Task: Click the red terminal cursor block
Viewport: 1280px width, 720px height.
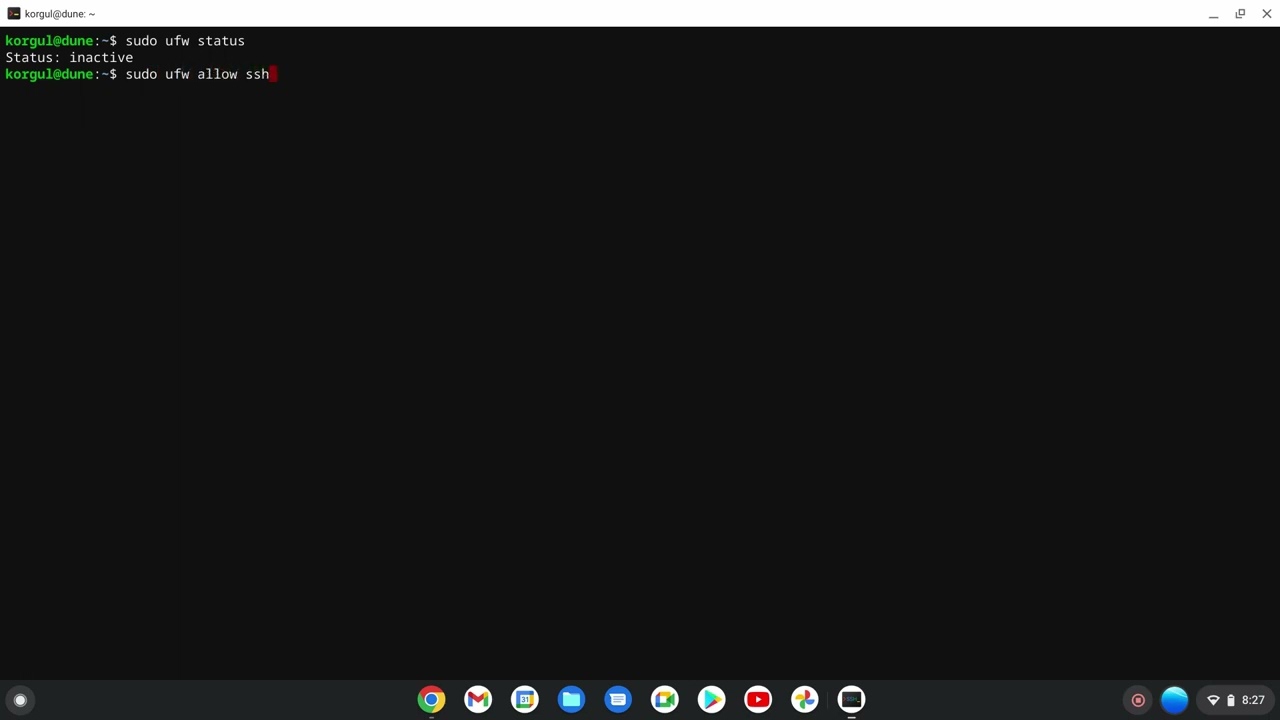Action: pos(273,75)
